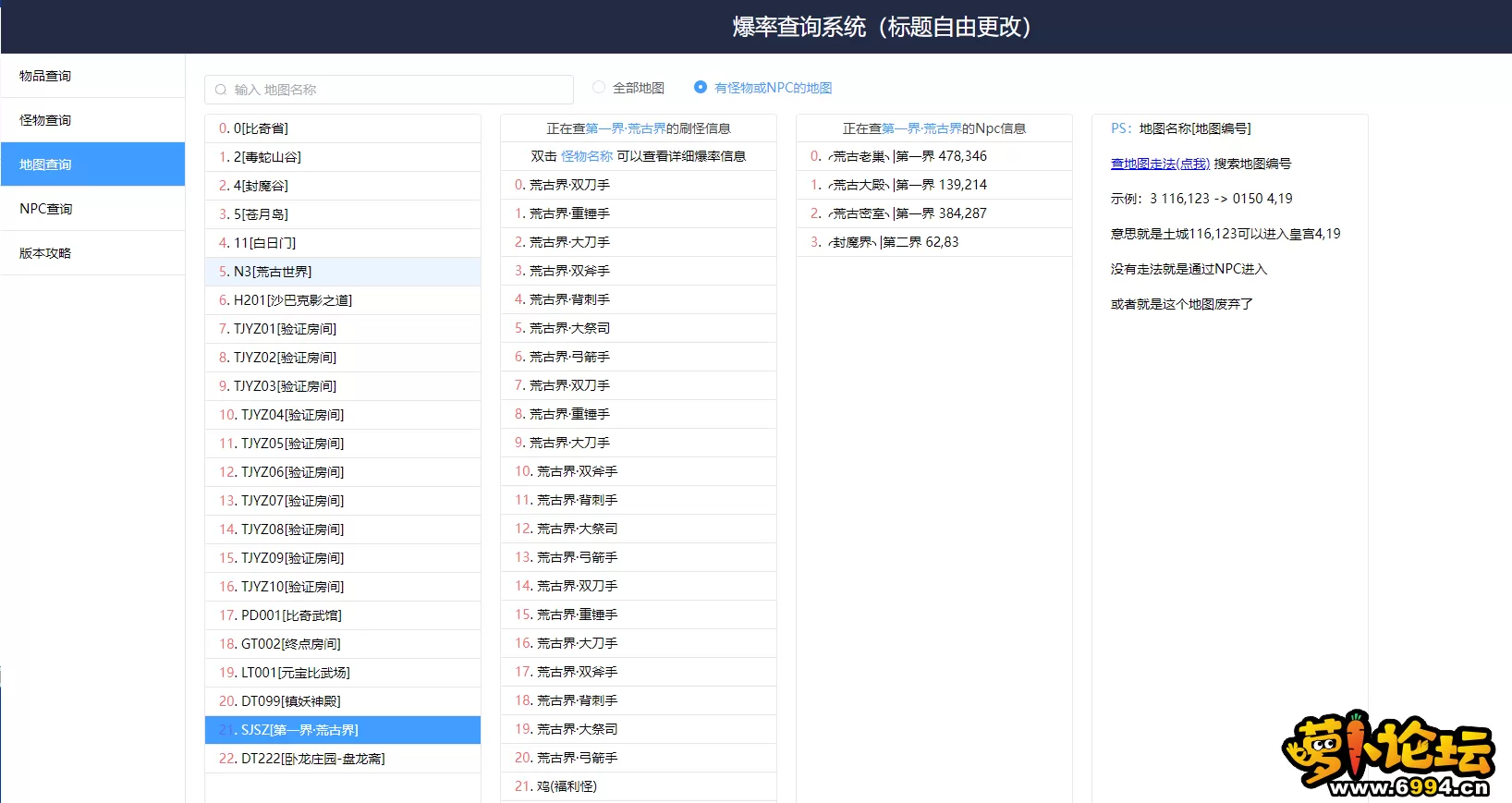1512x803 pixels.
Task: Select map row LT001[元宝比武场]
Action: (x=343, y=673)
